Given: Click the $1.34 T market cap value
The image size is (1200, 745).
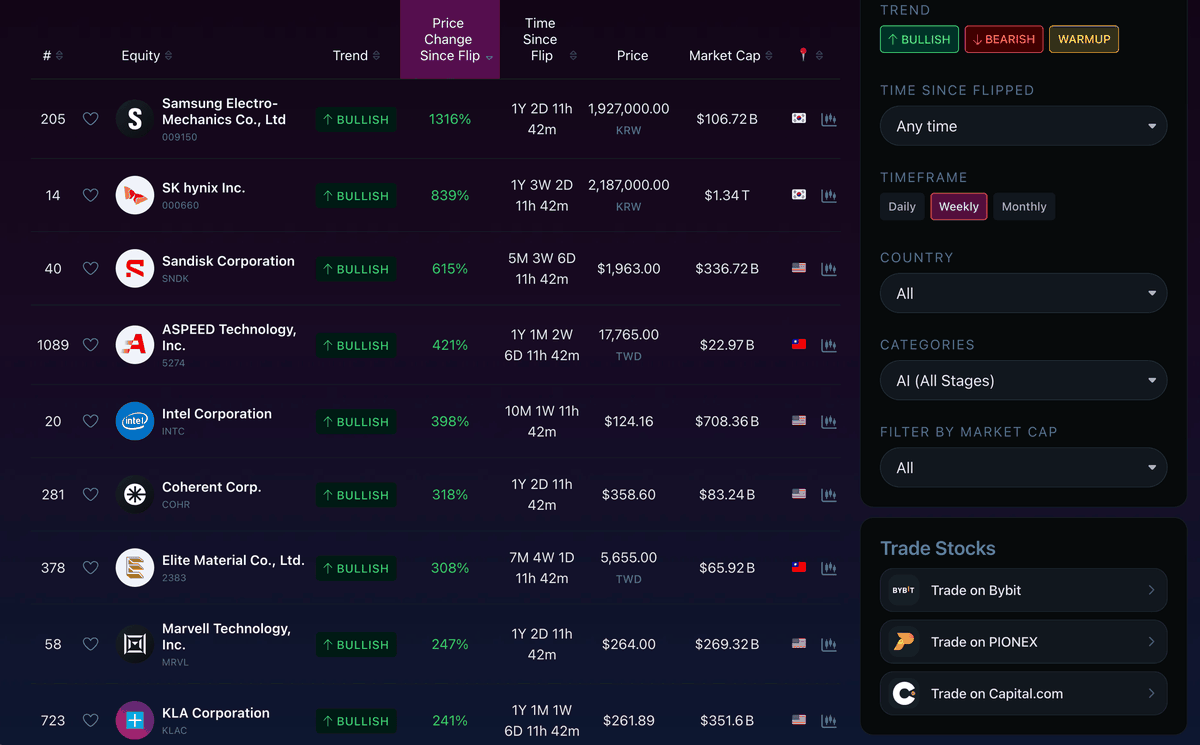Looking at the screenshot, I should tap(727, 195).
